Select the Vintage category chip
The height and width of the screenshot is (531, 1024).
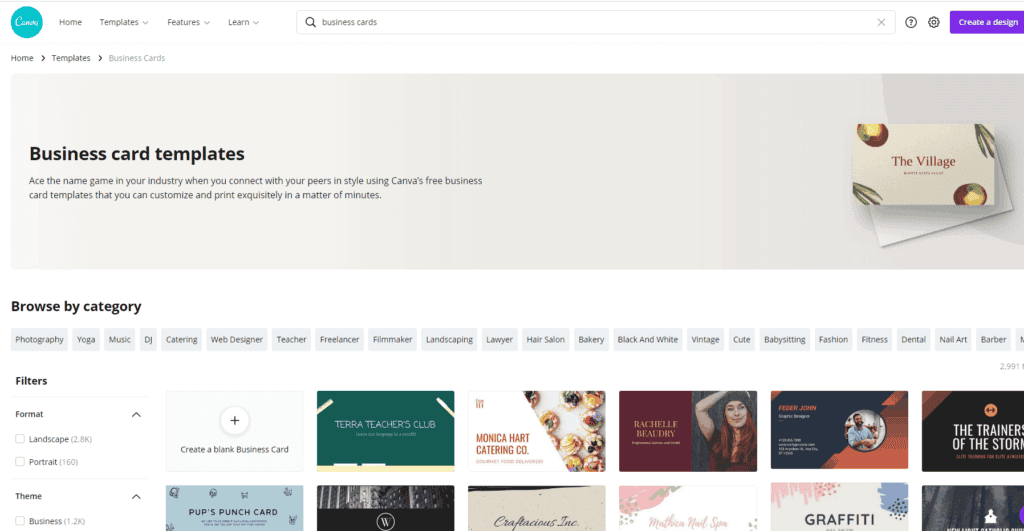click(x=705, y=340)
